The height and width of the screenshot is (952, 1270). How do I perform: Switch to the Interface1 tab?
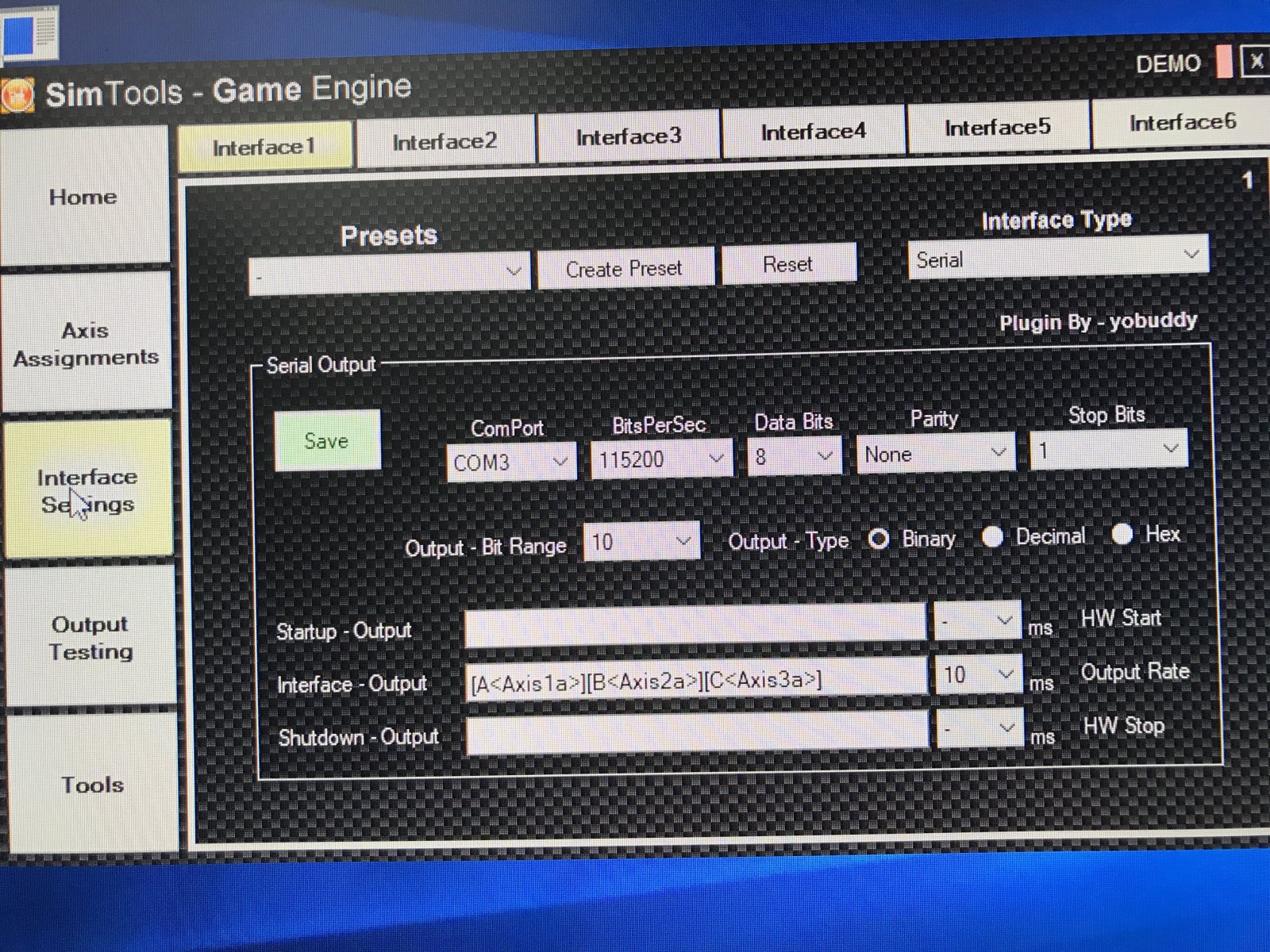click(x=264, y=147)
